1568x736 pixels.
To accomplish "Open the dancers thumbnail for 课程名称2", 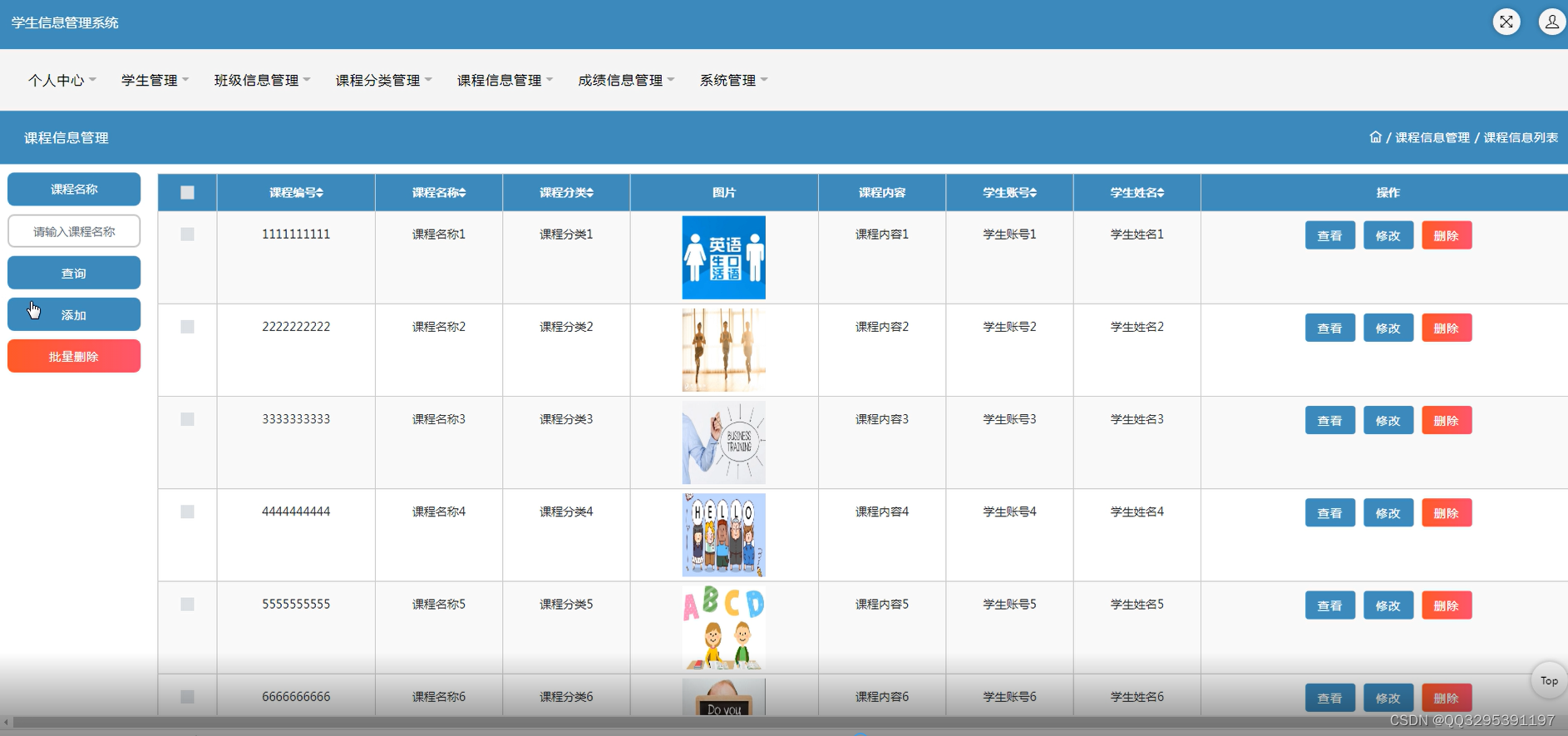I will [x=723, y=350].
